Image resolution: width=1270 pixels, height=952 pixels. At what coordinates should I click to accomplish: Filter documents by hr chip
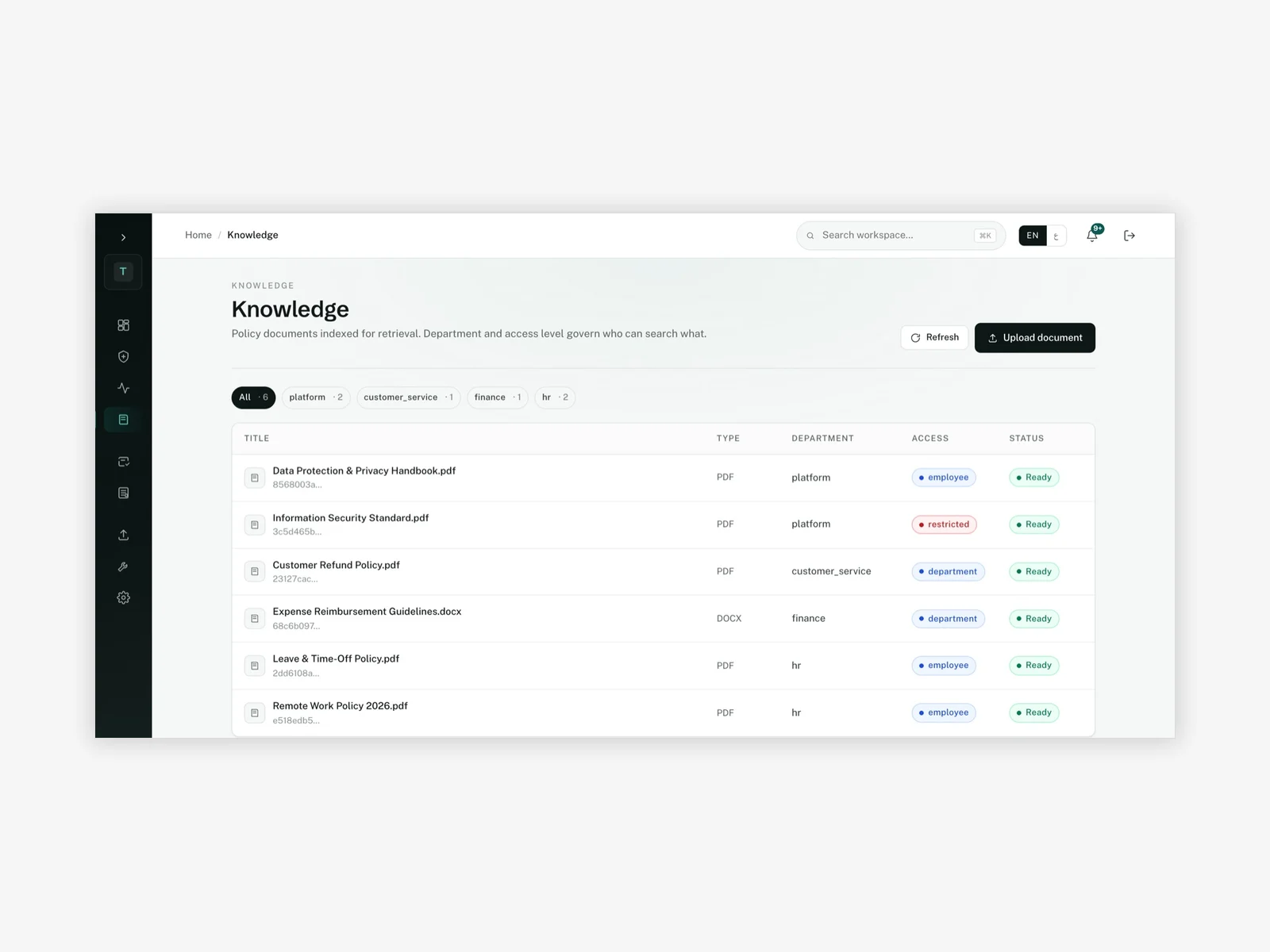point(555,397)
